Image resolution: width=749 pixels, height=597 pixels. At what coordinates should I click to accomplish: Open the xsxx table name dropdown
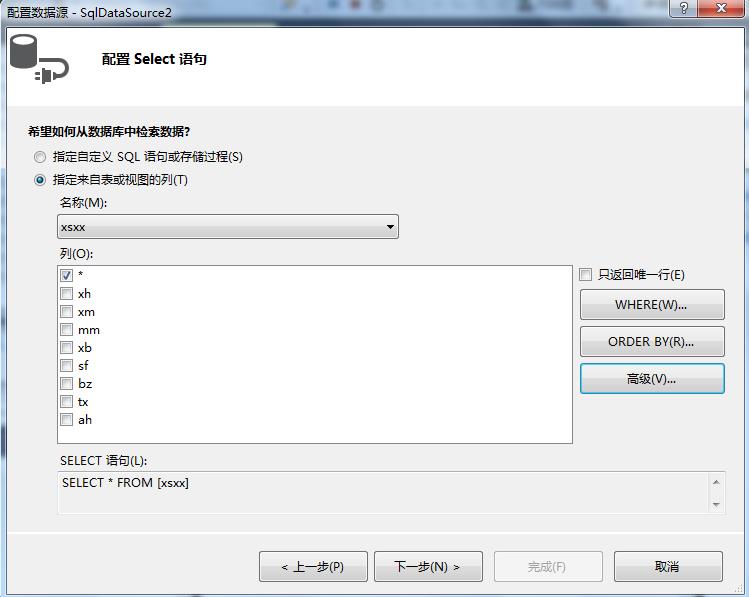click(228, 227)
